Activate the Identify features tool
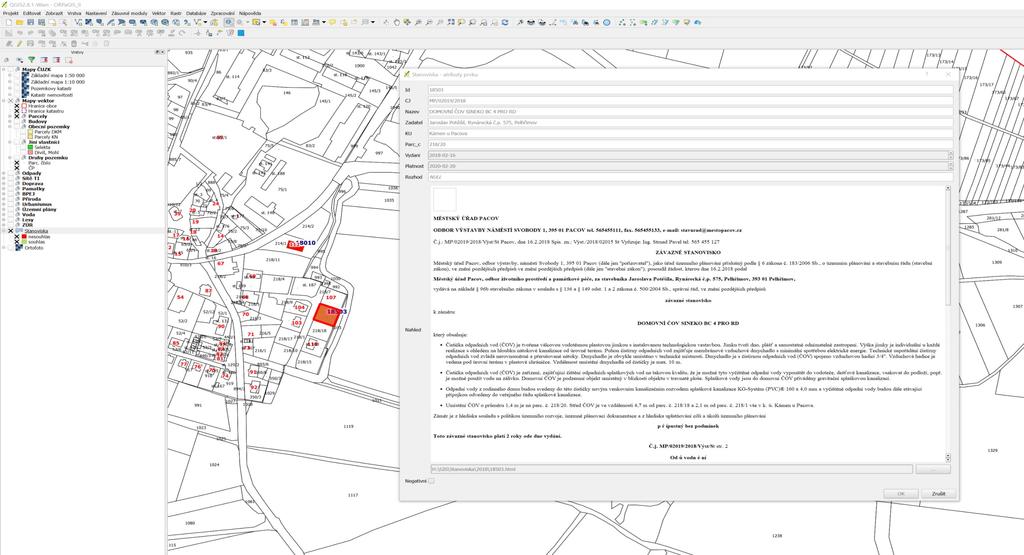1024x555 pixels. [229, 22]
